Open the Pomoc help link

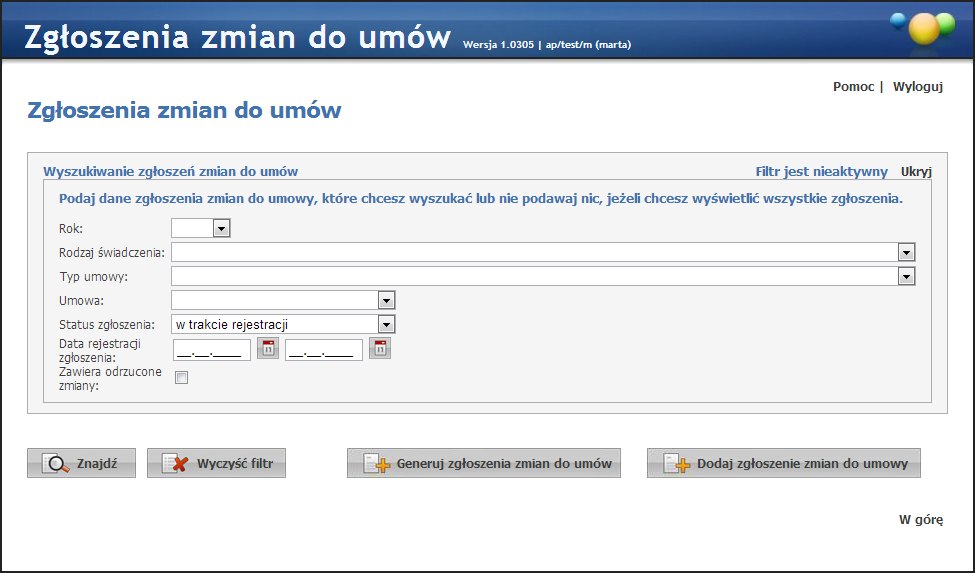coord(853,87)
